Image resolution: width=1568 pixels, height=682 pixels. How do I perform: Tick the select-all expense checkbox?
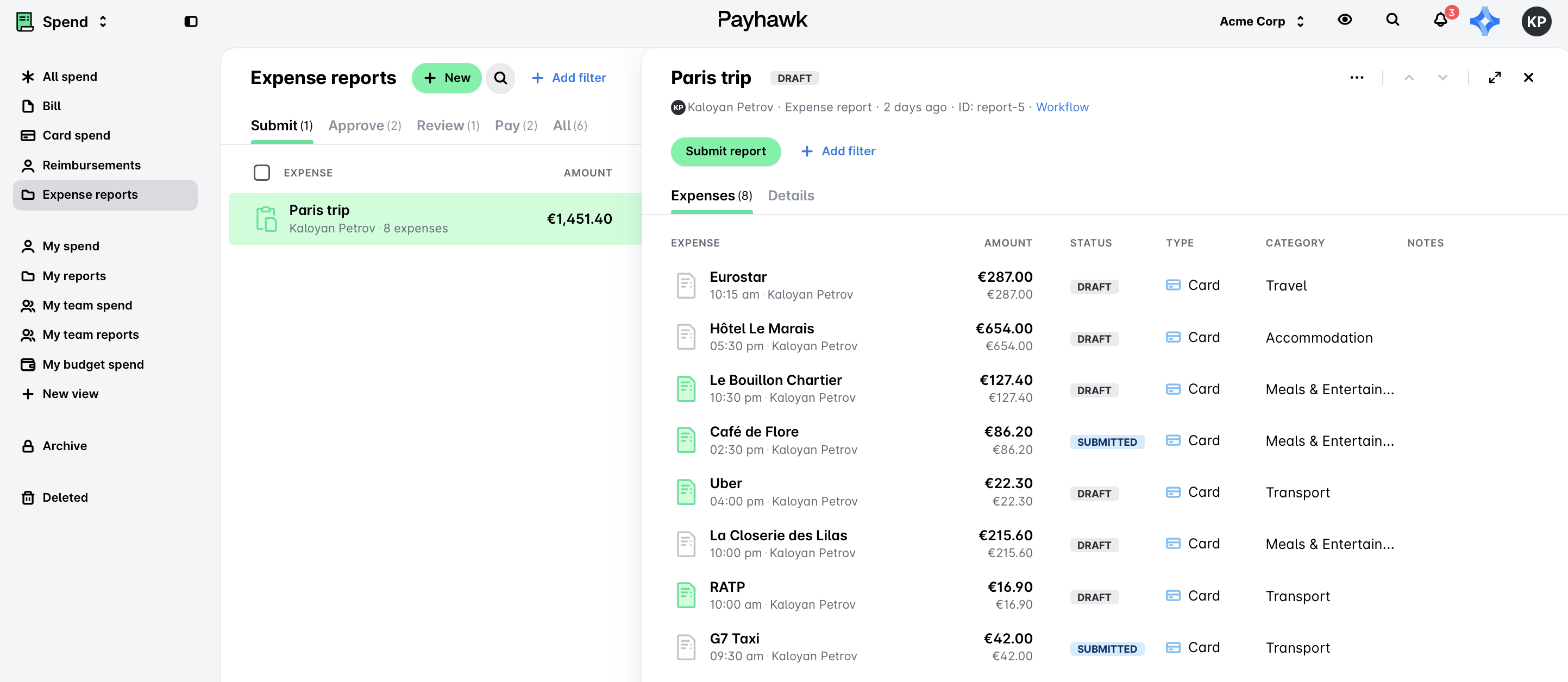262,173
